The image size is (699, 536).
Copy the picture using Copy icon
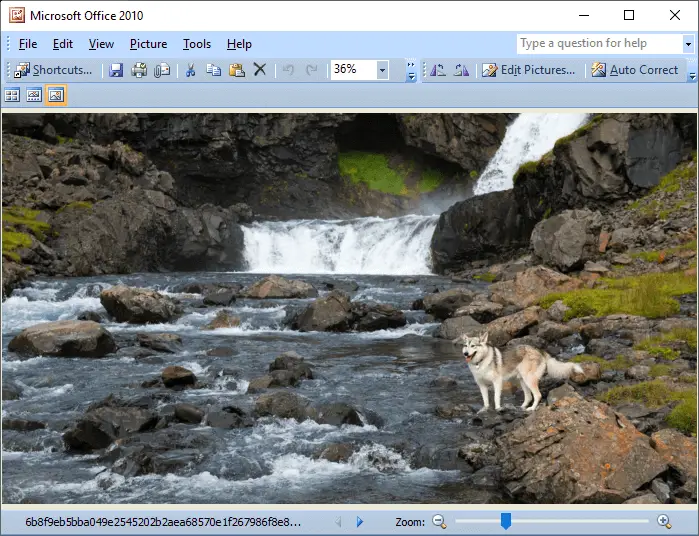(x=214, y=70)
